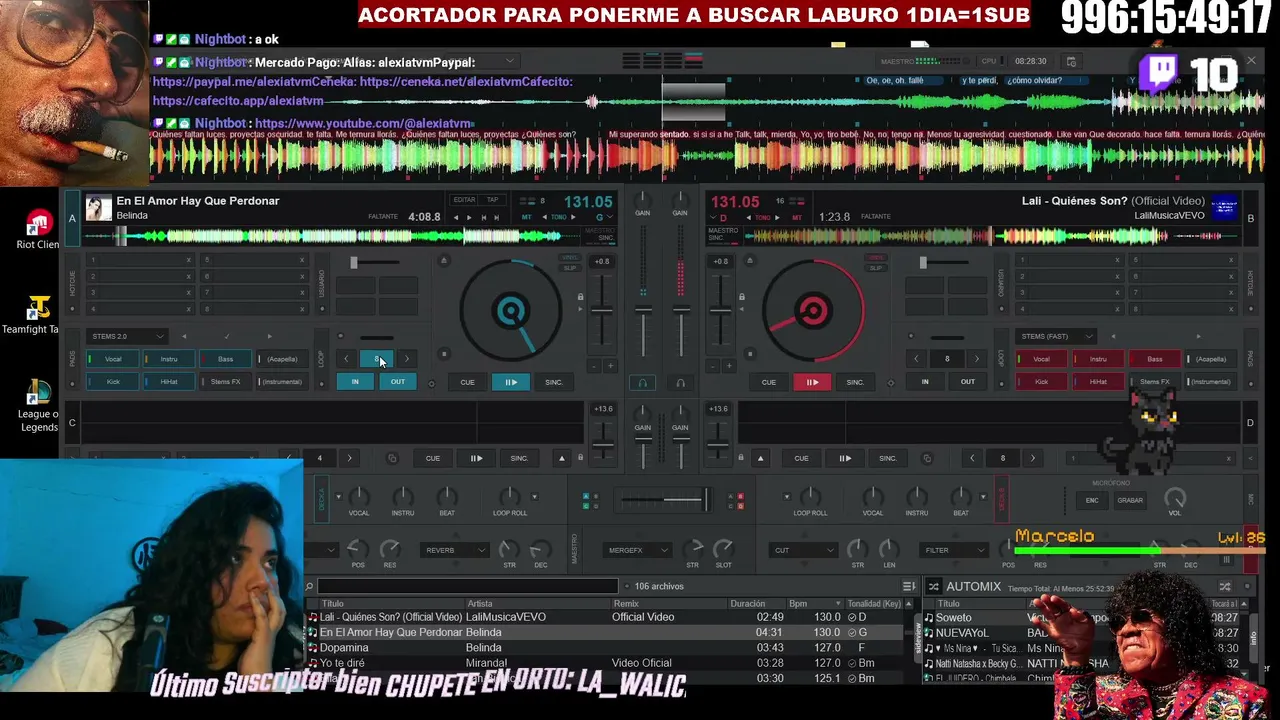Click deck B pitch plus button

point(728,366)
